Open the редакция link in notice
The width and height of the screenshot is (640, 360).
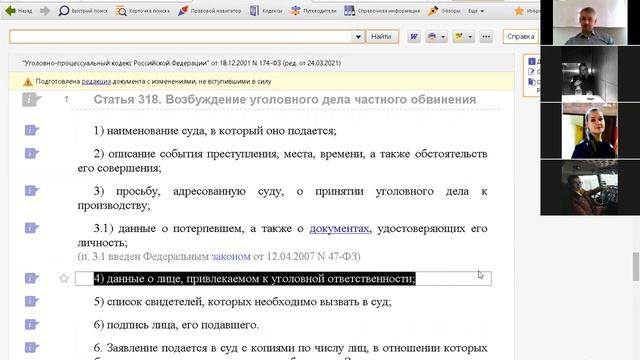96,81
